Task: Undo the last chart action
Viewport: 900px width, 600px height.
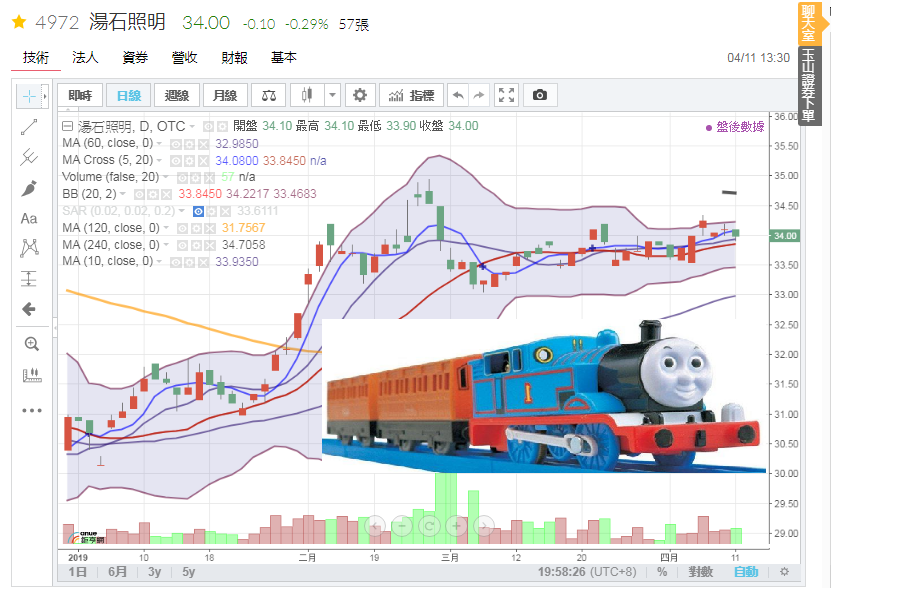Action: point(457,95)
